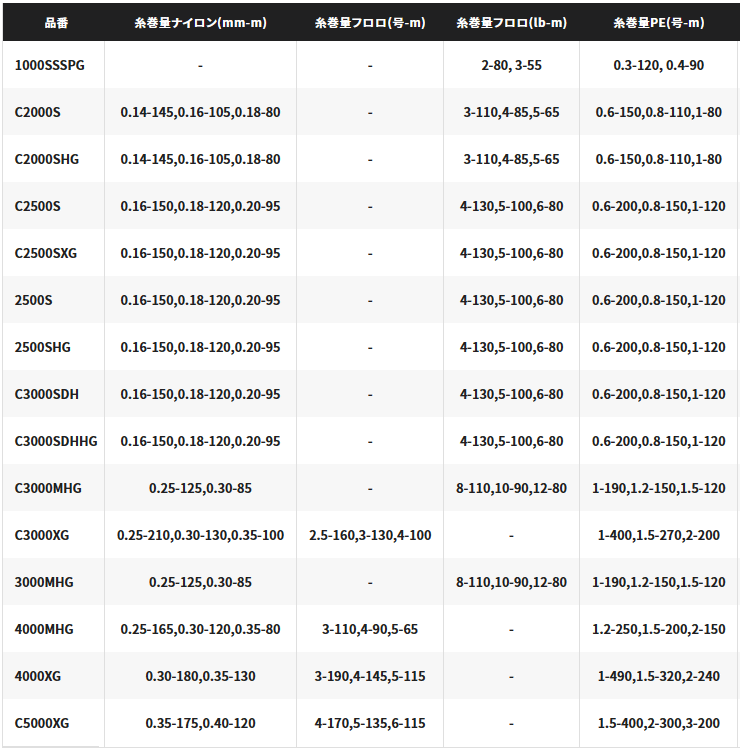Viewport: 742px width, 751px height.
Task: Click 1000SSSPG PE value 0.3-120, 0.4-90
Action: (659, 65)
